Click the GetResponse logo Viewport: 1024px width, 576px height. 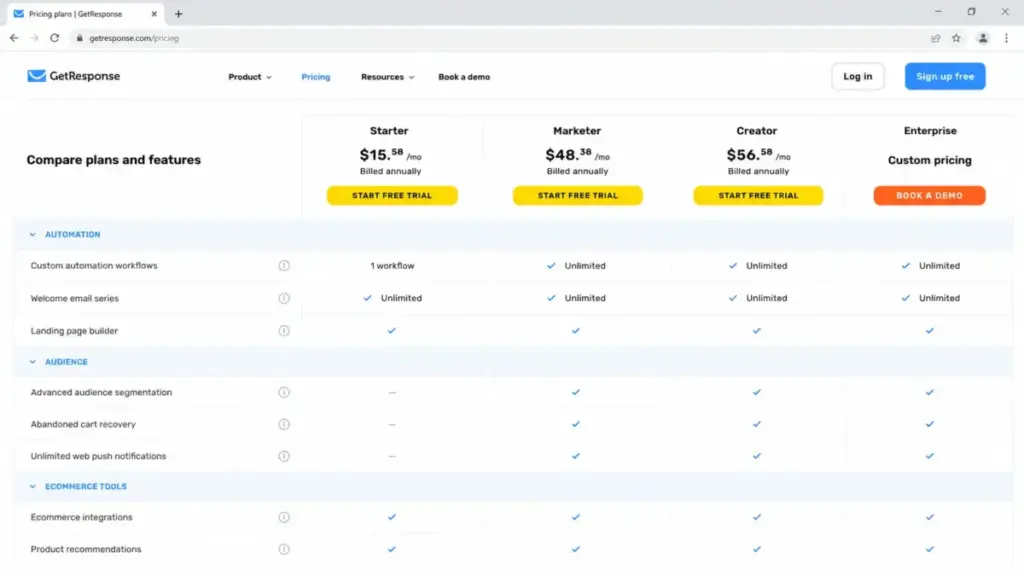(x=74, y=76)
